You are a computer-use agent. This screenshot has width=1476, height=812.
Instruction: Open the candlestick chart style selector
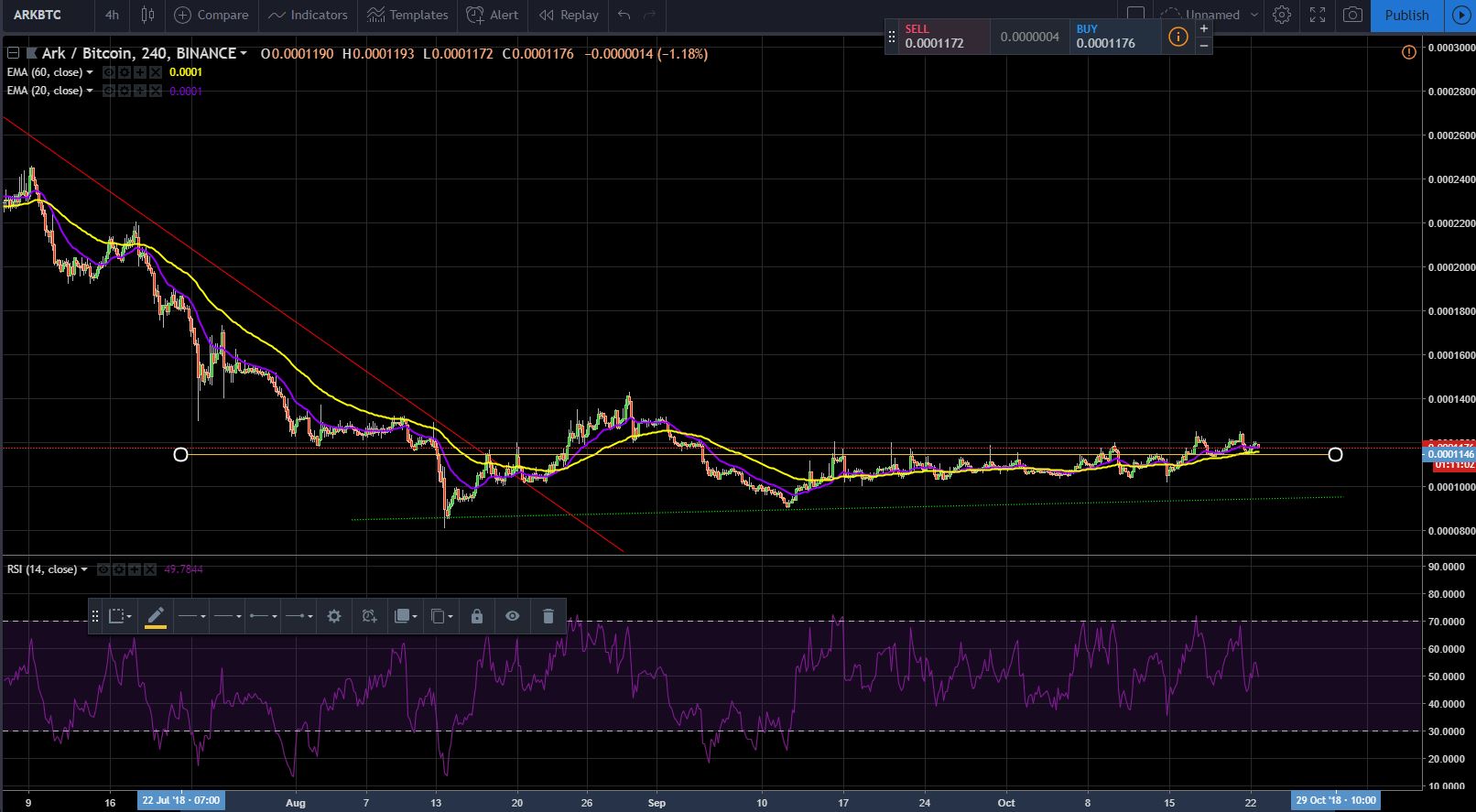pyautogui.click(x=147, y=15)
